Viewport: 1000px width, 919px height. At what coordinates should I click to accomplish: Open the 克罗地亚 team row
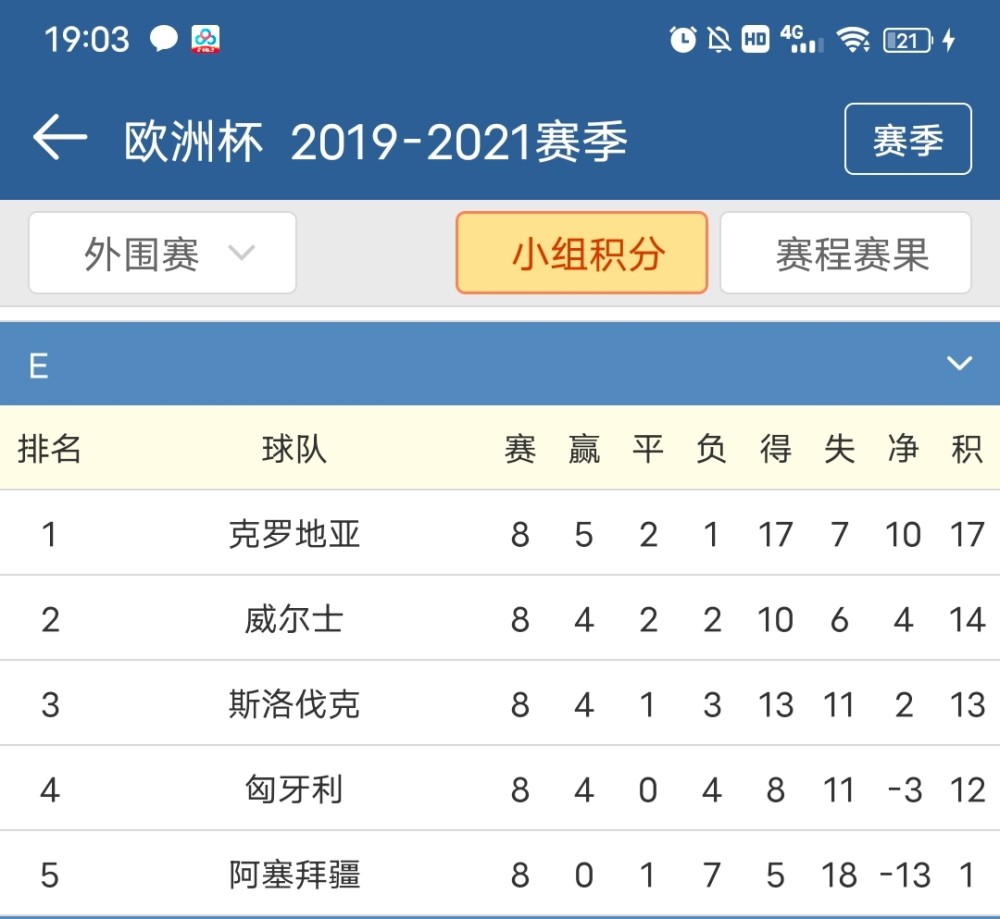[294, 535]
